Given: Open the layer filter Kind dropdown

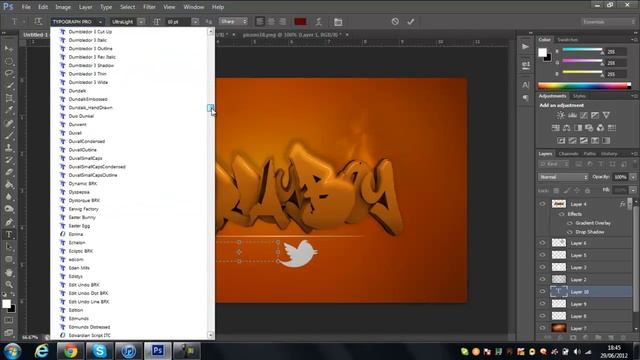Looking at the screenshot, I should [x=554, y=164].
